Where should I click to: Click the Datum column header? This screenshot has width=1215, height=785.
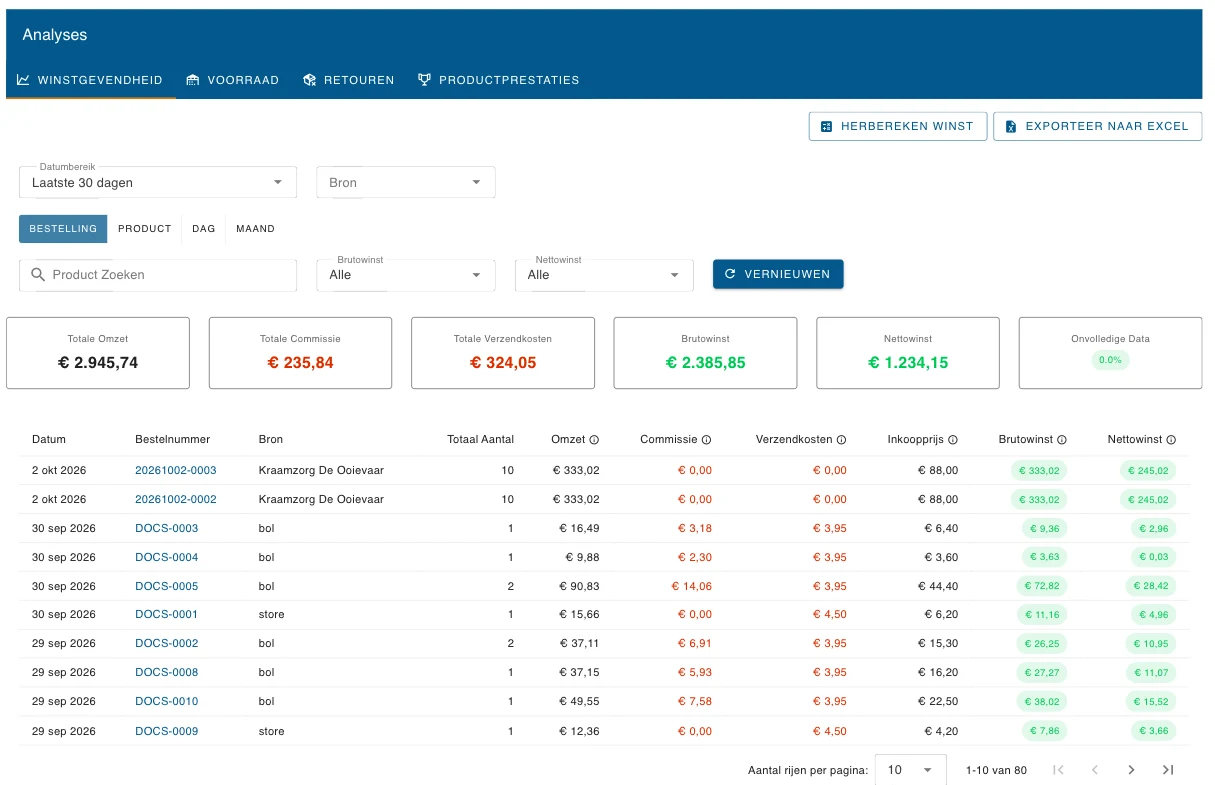[x=49, y=439]
